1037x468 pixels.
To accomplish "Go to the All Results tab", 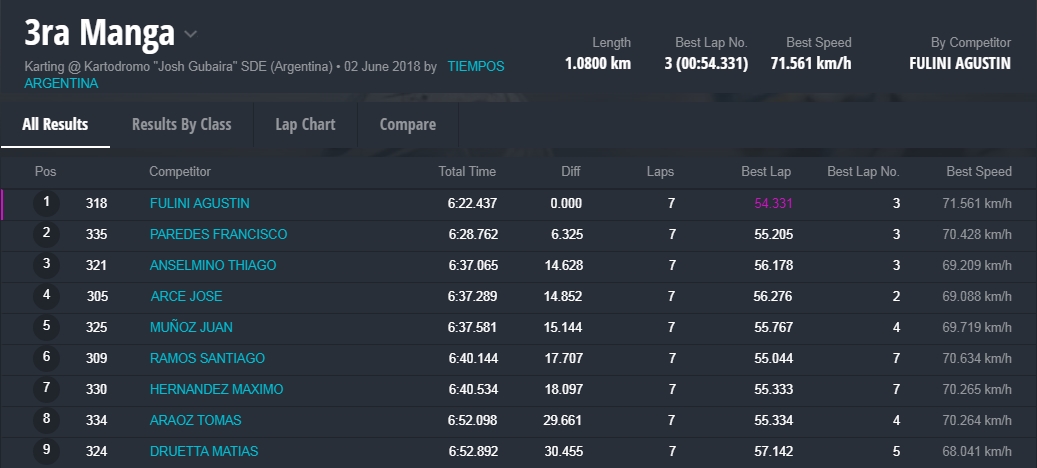I will tap(55, 125).
